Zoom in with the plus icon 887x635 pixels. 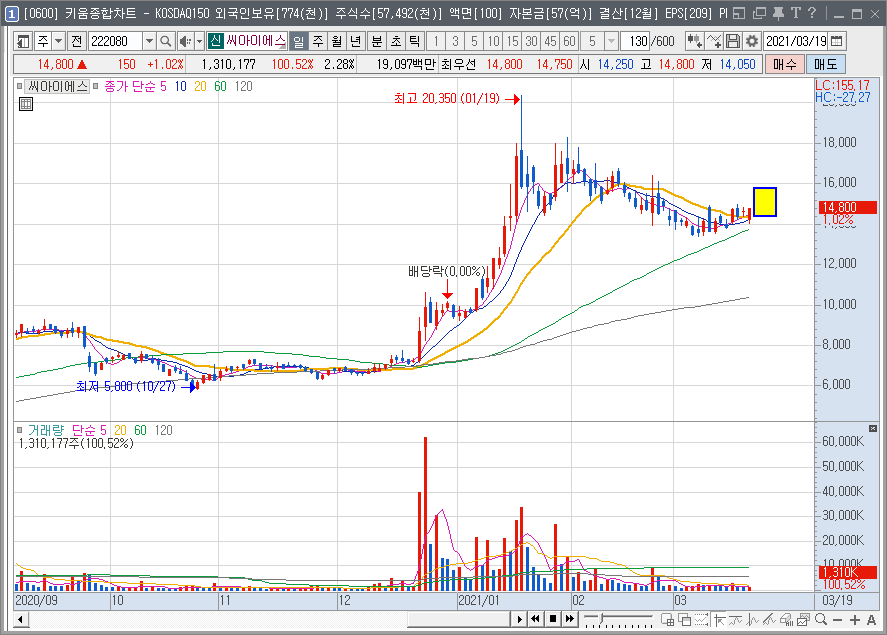pos(855,620)
